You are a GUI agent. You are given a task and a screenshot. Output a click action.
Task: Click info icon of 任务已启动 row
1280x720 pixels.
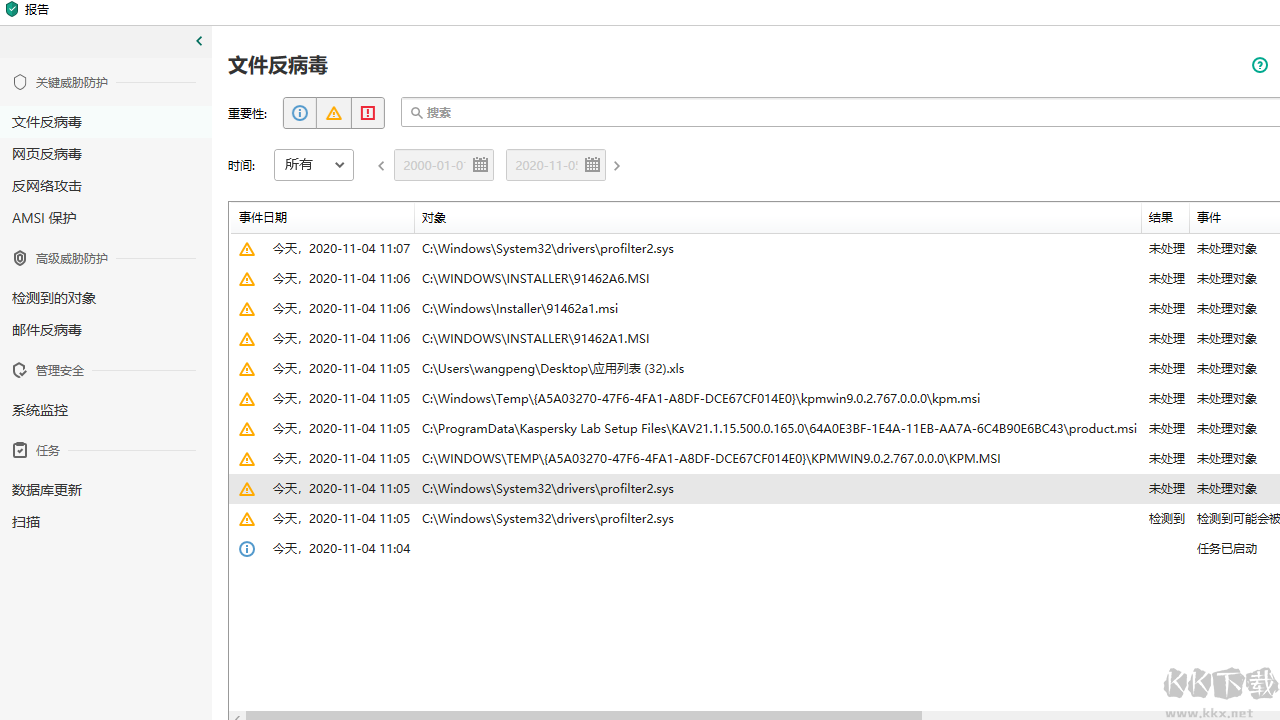point(247,549)
